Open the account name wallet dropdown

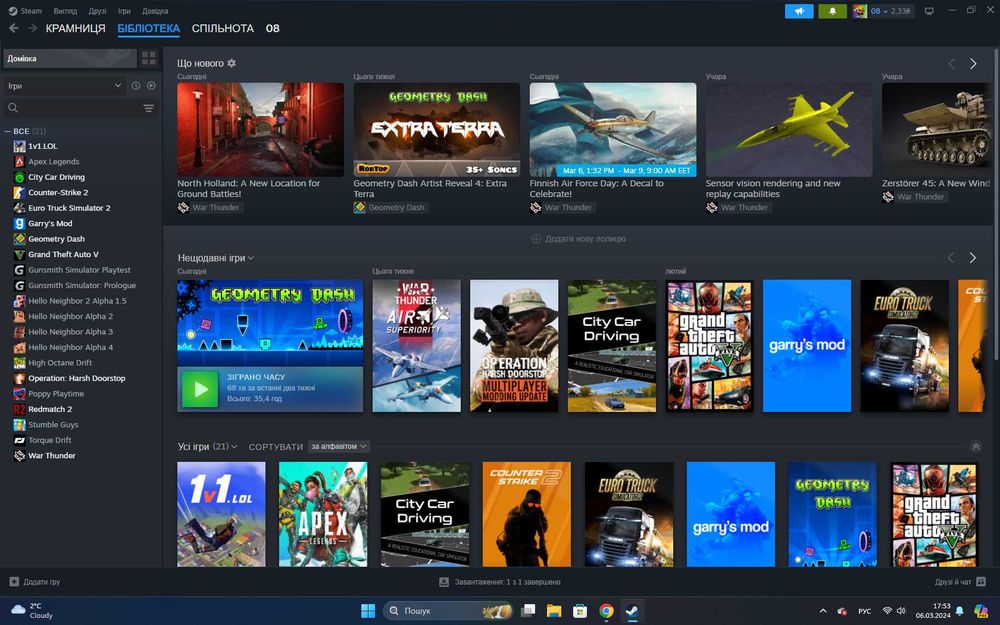tap(890, 11)
